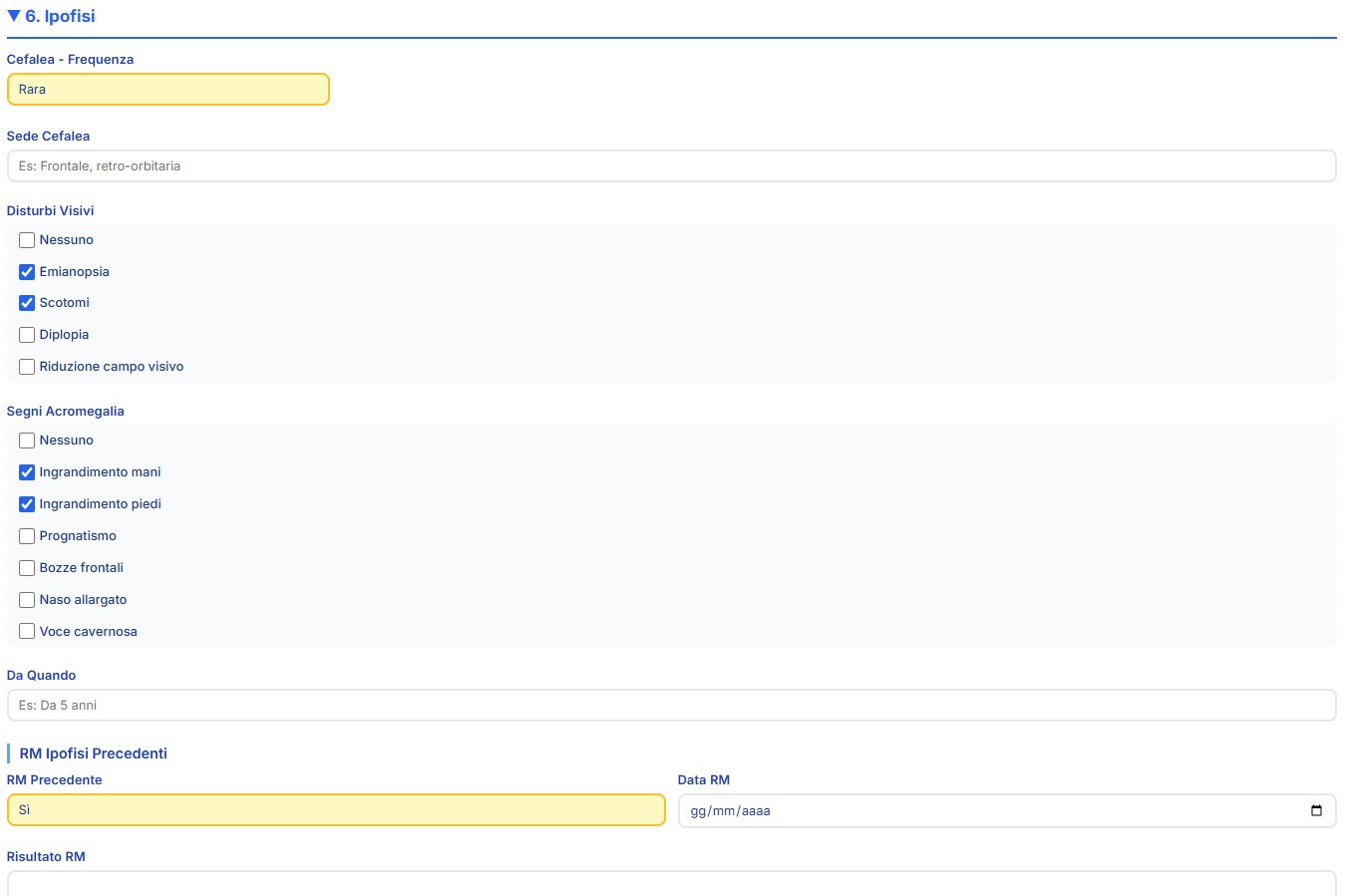Open RM Precedente dropdown

tap(335, 810)
